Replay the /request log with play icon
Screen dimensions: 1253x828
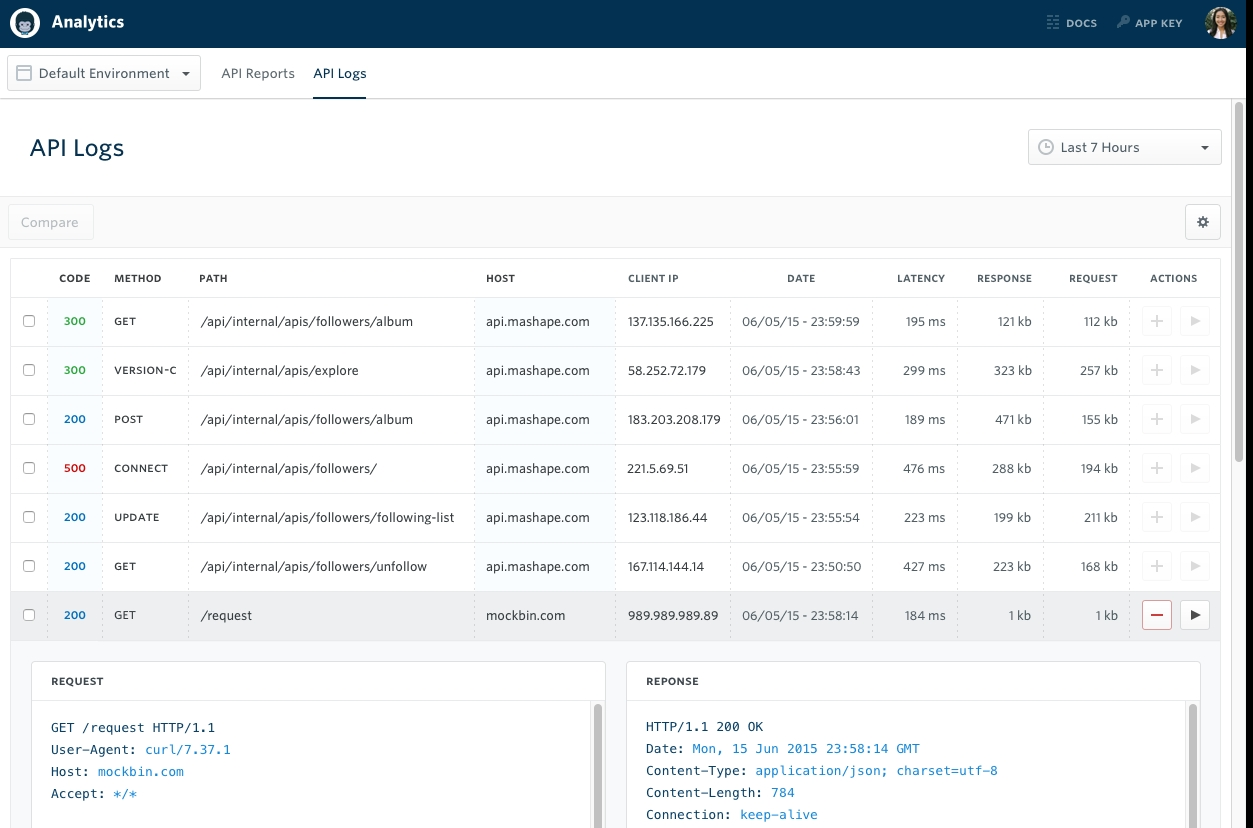1194,615
